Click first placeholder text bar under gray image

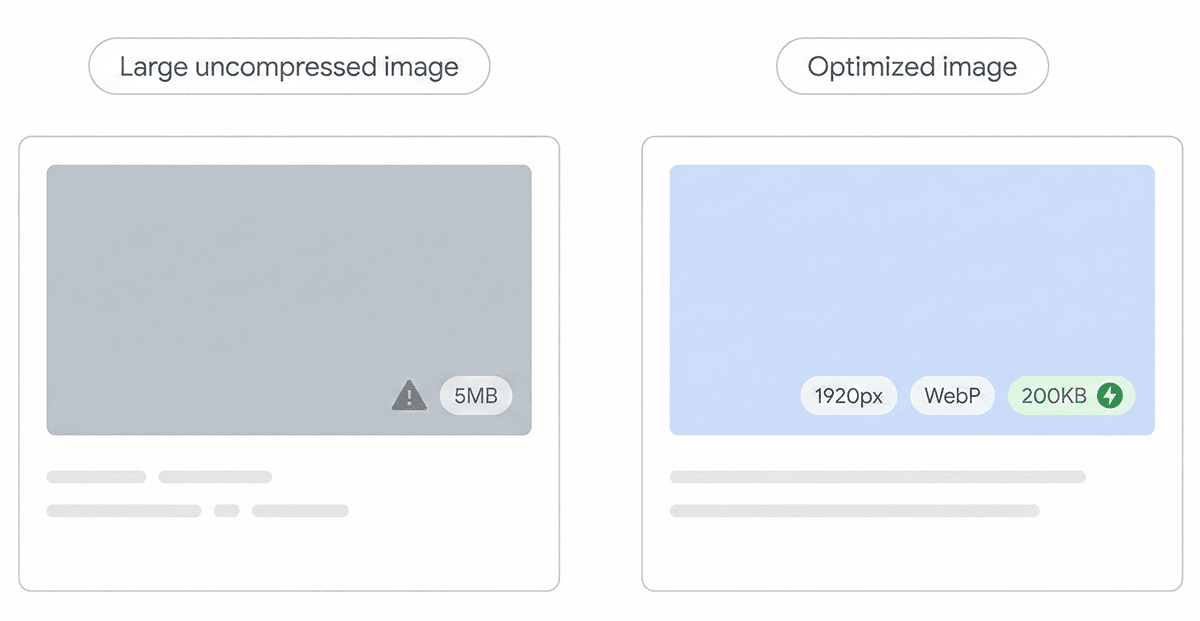(96, 477)
